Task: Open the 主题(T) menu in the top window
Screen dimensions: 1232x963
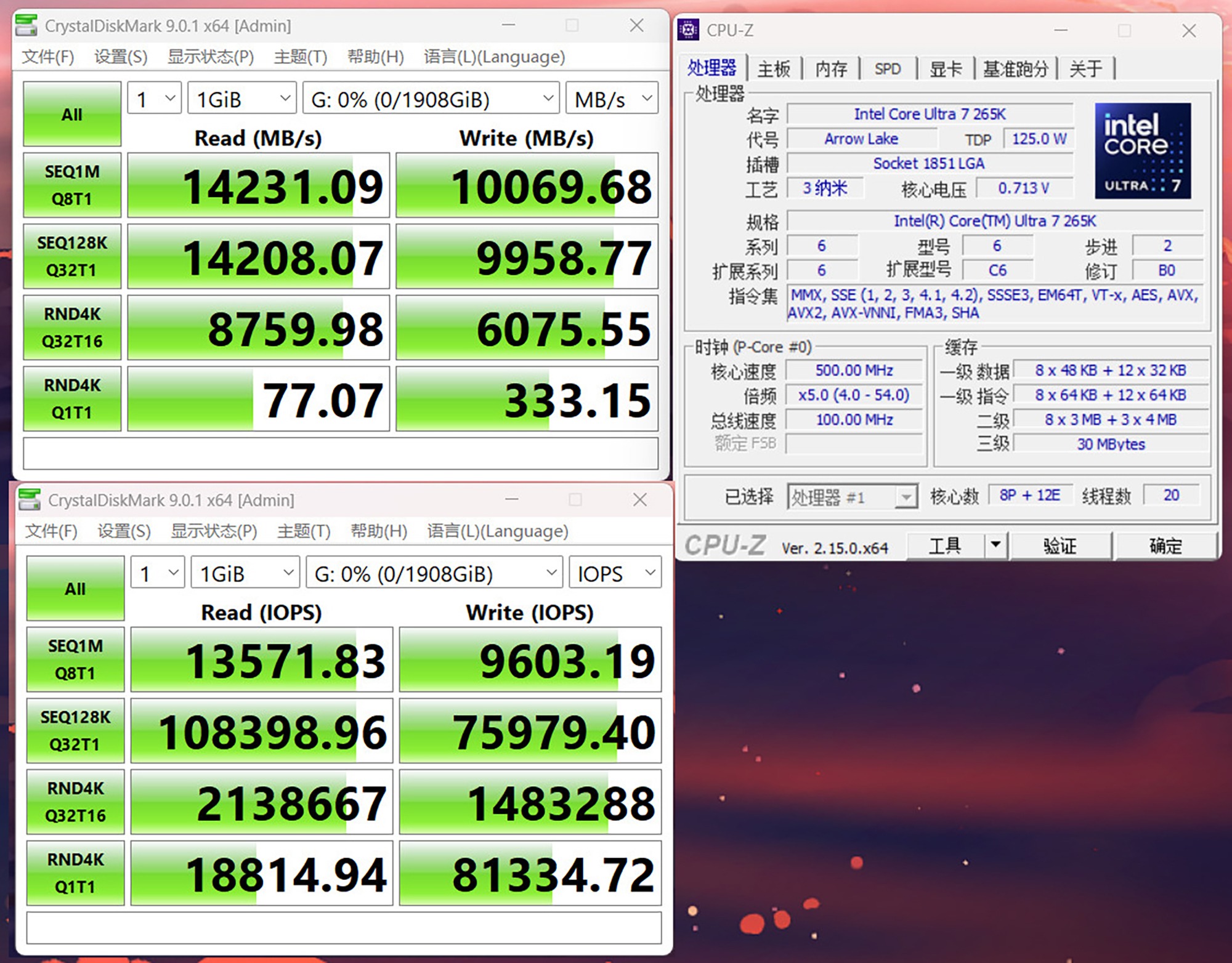Action: [300, 57]
